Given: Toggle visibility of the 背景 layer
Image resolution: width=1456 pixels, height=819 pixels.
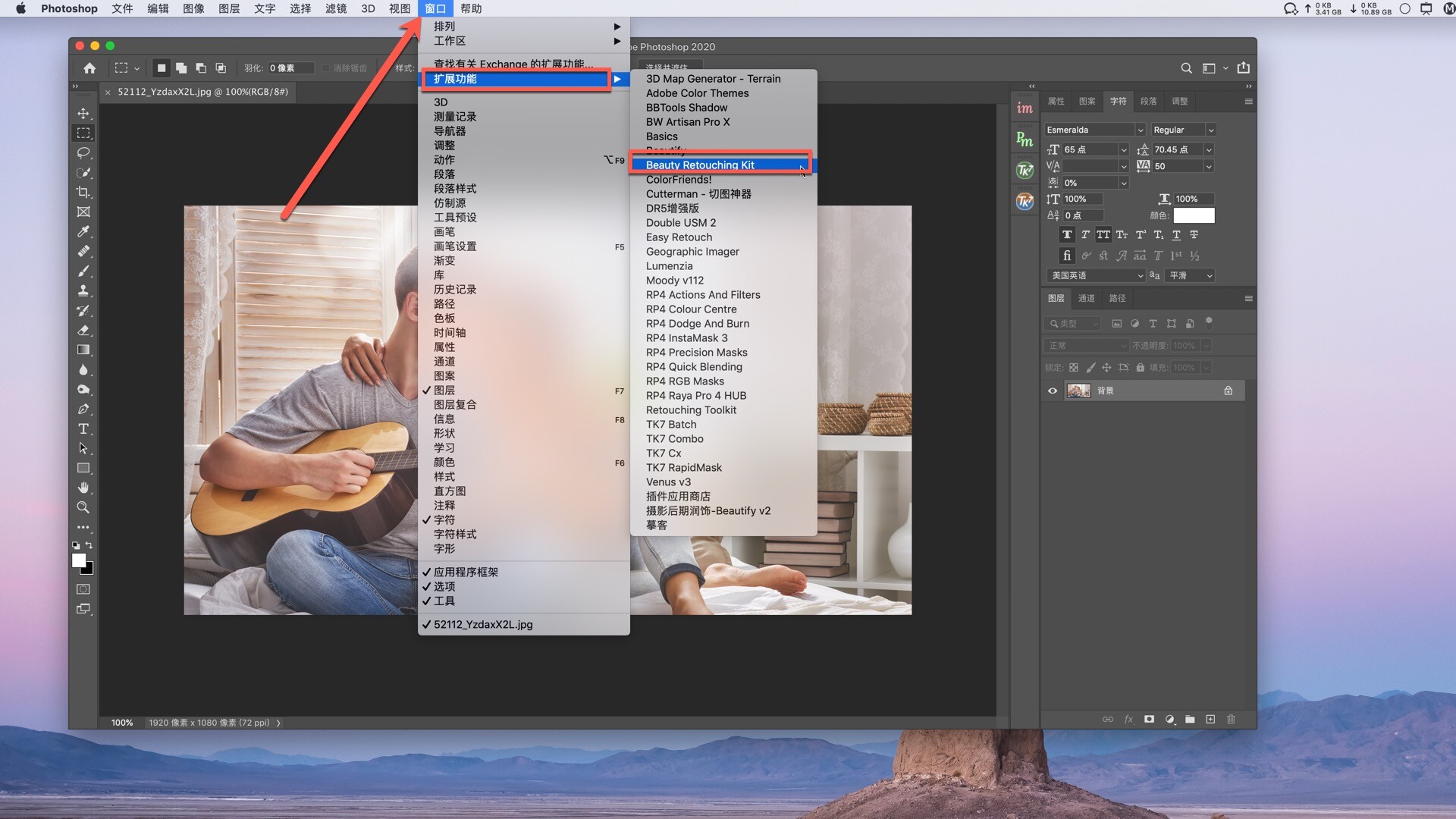Looking at the screenshot, I should 1053,391.
